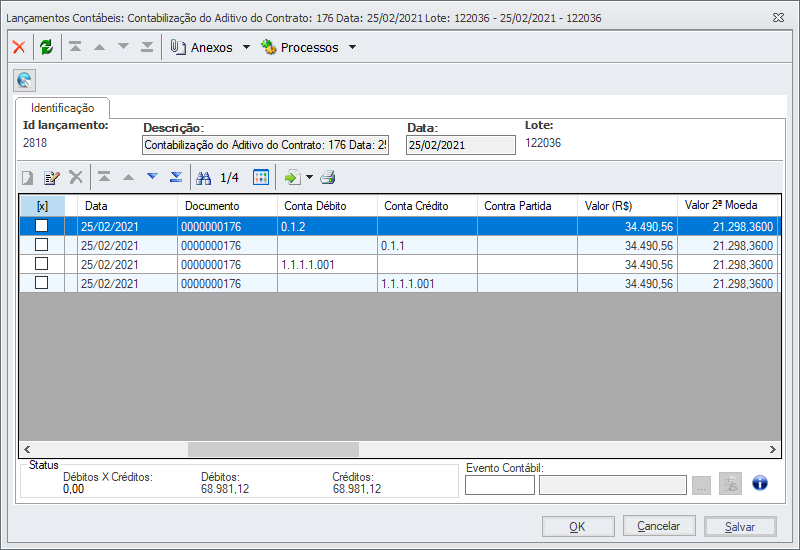Select Conta Crédito cell 1.1.1.1.001

pyautogui.click(x=428, y=283)
